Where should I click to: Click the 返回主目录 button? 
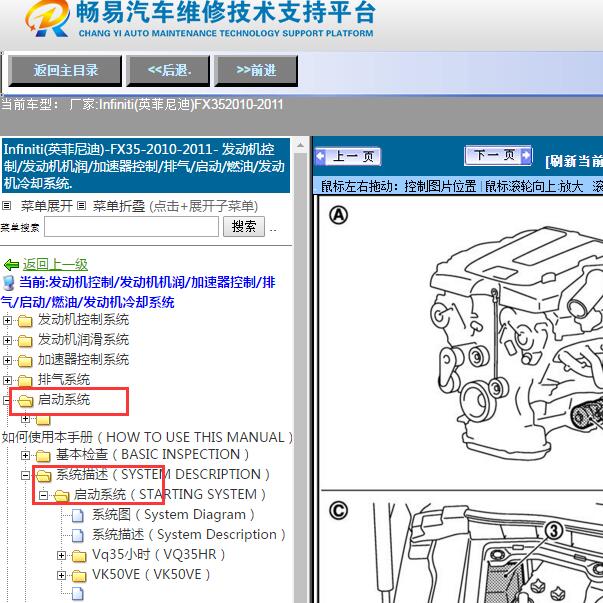pos(65,70)
